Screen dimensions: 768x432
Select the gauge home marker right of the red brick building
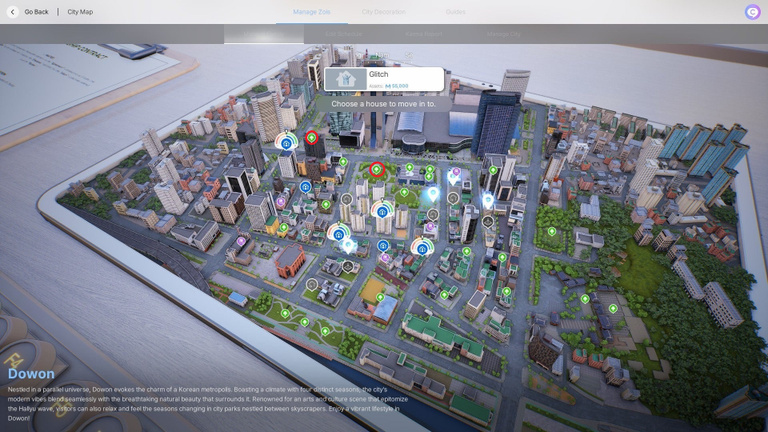pyautogui.click(x=338, y=233)
